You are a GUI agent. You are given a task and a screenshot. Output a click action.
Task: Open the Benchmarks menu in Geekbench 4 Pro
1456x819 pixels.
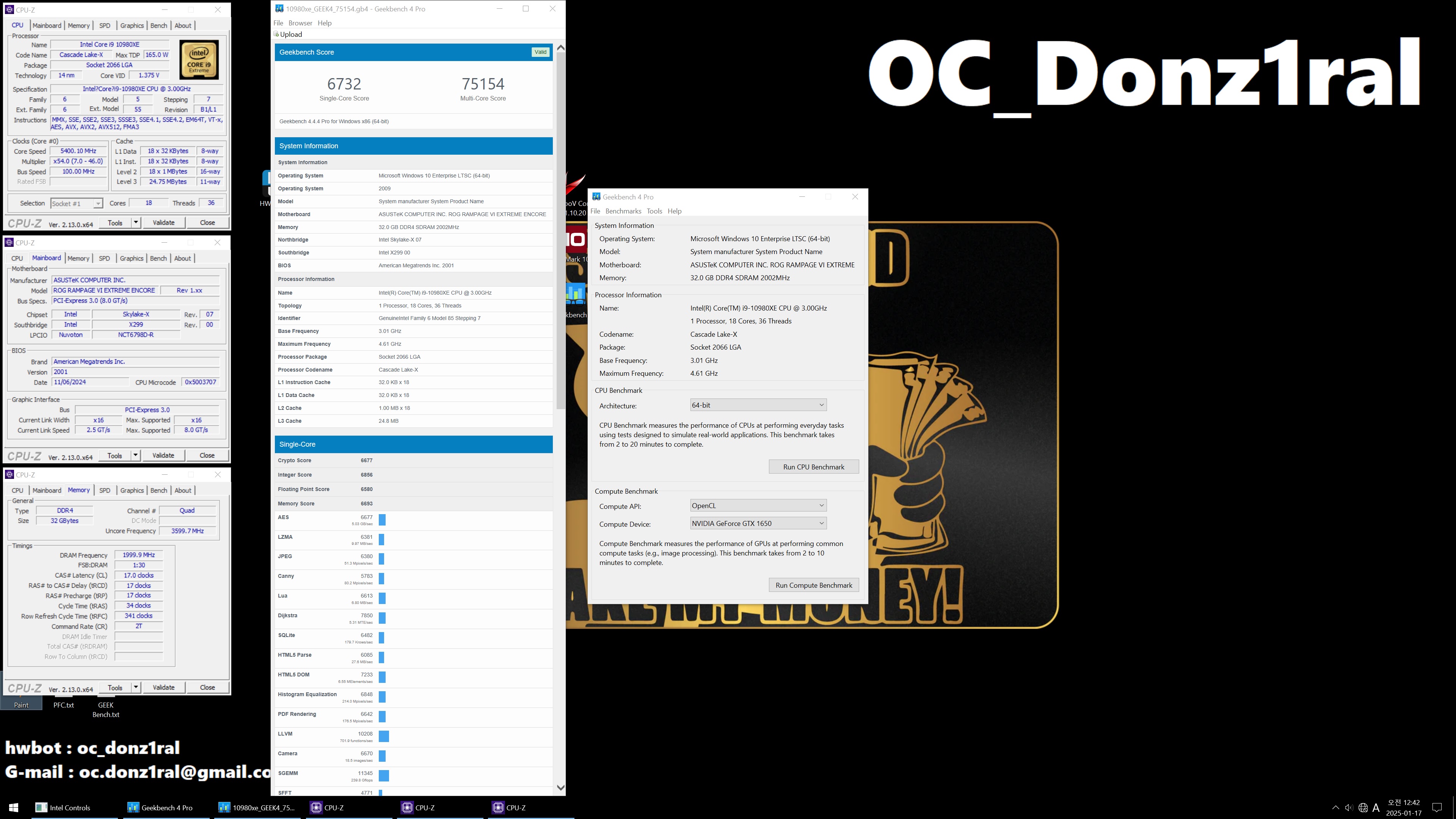click(x=623, y=212)
